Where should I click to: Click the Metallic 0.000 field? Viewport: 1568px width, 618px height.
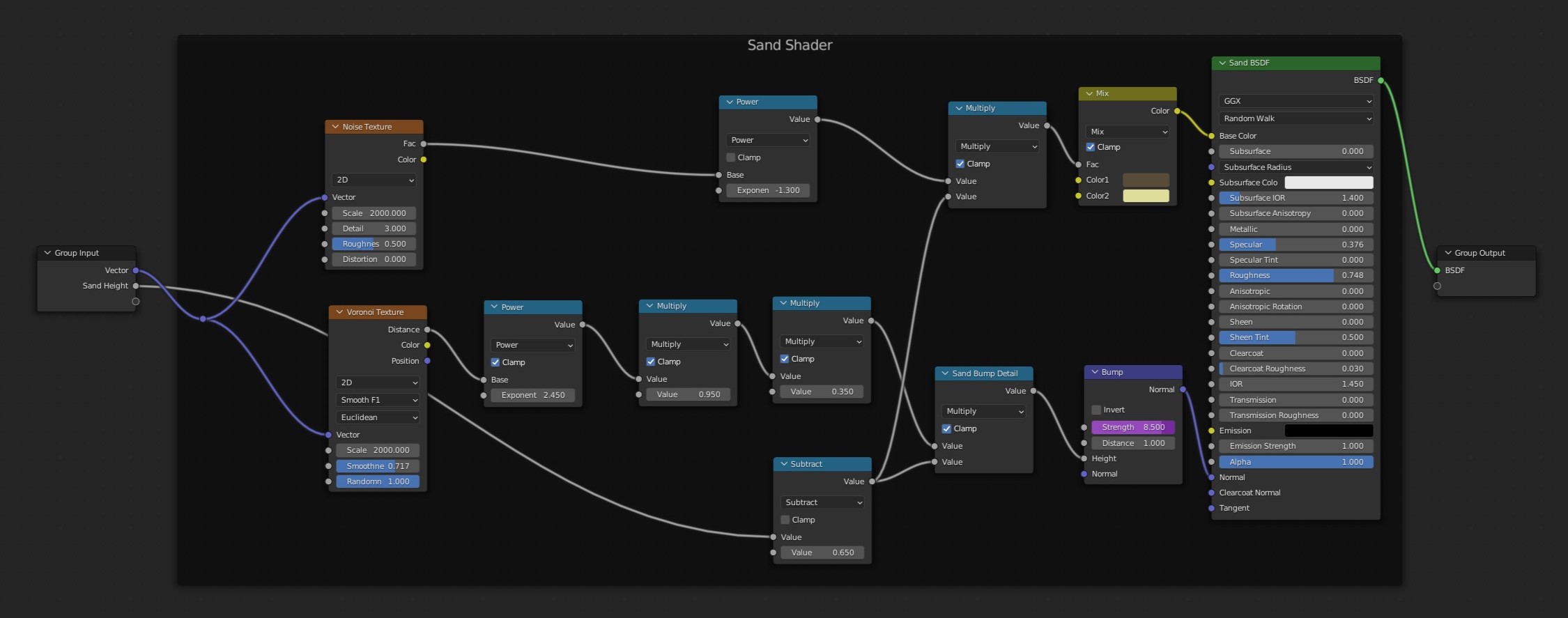click(x=1296, y=229)
